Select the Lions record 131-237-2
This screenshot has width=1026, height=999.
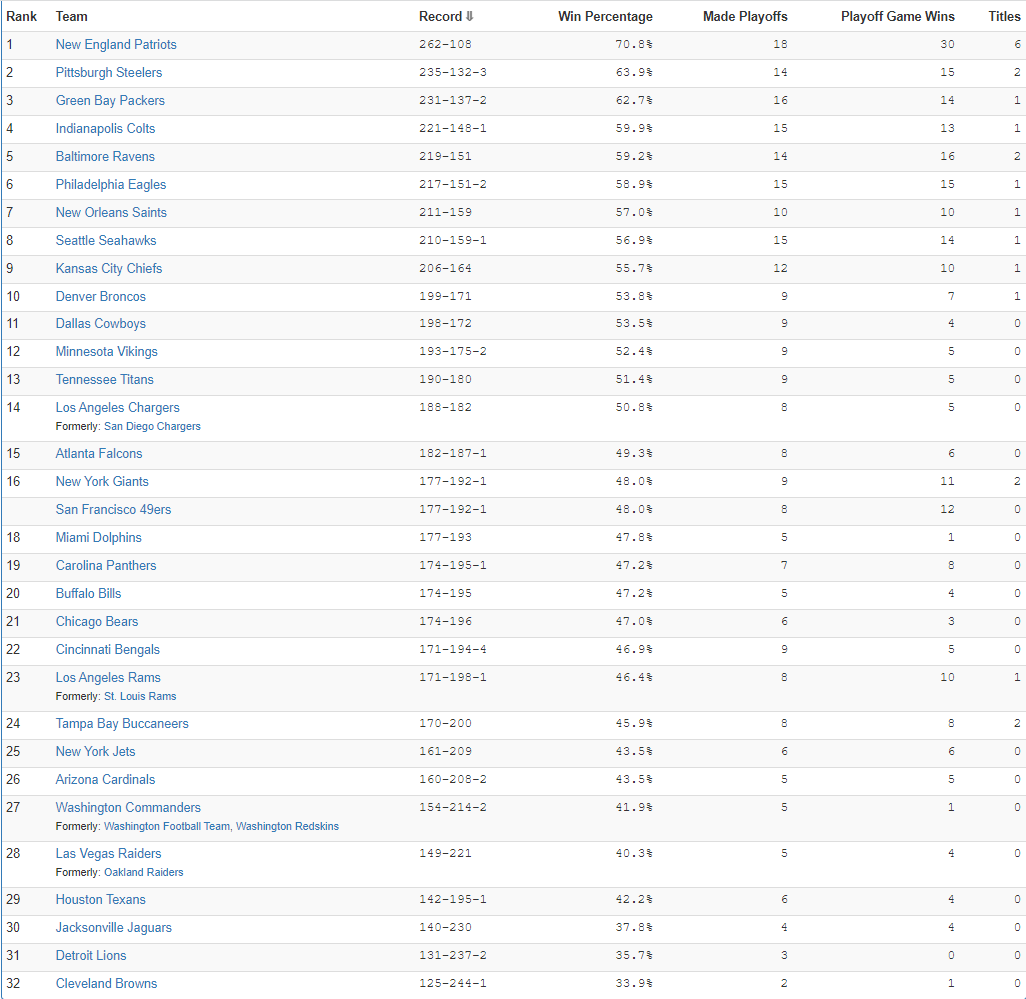(x=453, y=956)
